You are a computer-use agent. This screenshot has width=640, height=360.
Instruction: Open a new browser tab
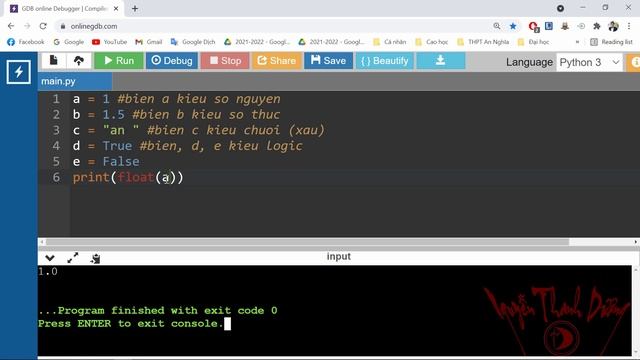click(x=135, y=9)
